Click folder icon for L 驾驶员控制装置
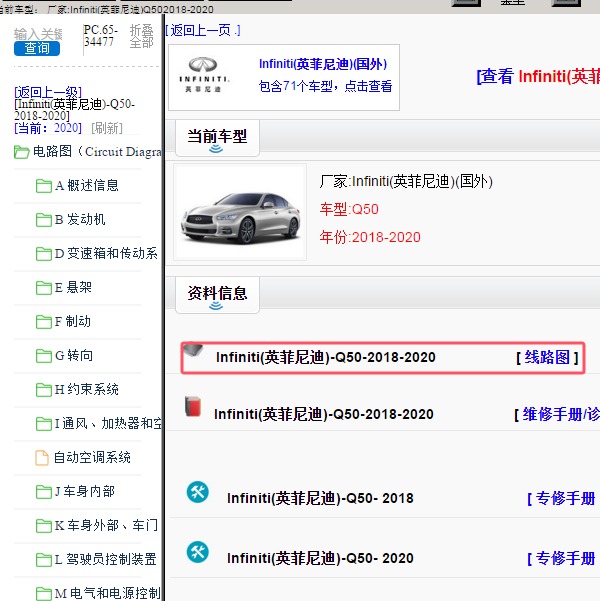The width and height of the screenshot is (600, 601). [44, 560]
